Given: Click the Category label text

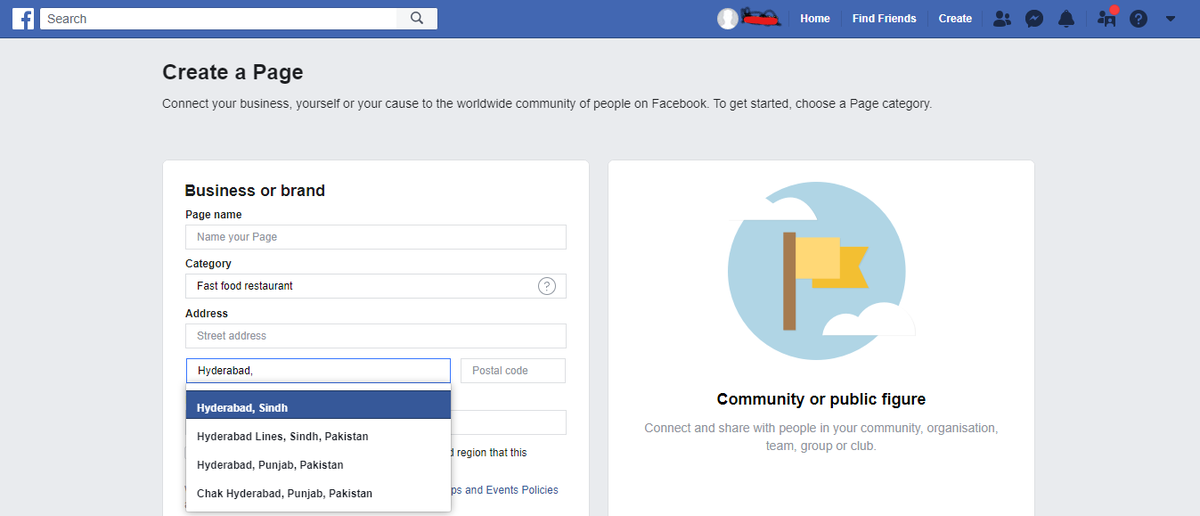Looking at the screenshot, I should [208, 264].
